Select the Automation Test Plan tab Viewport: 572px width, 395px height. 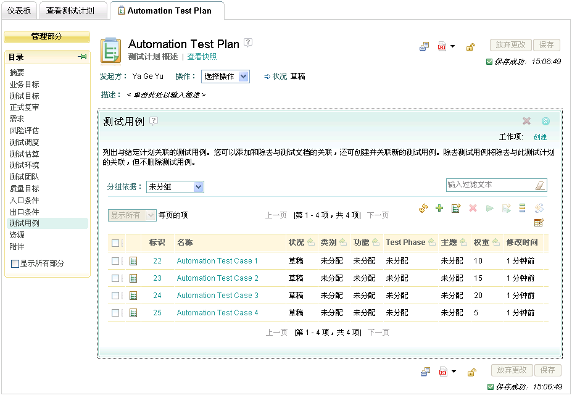click(167, 11)
